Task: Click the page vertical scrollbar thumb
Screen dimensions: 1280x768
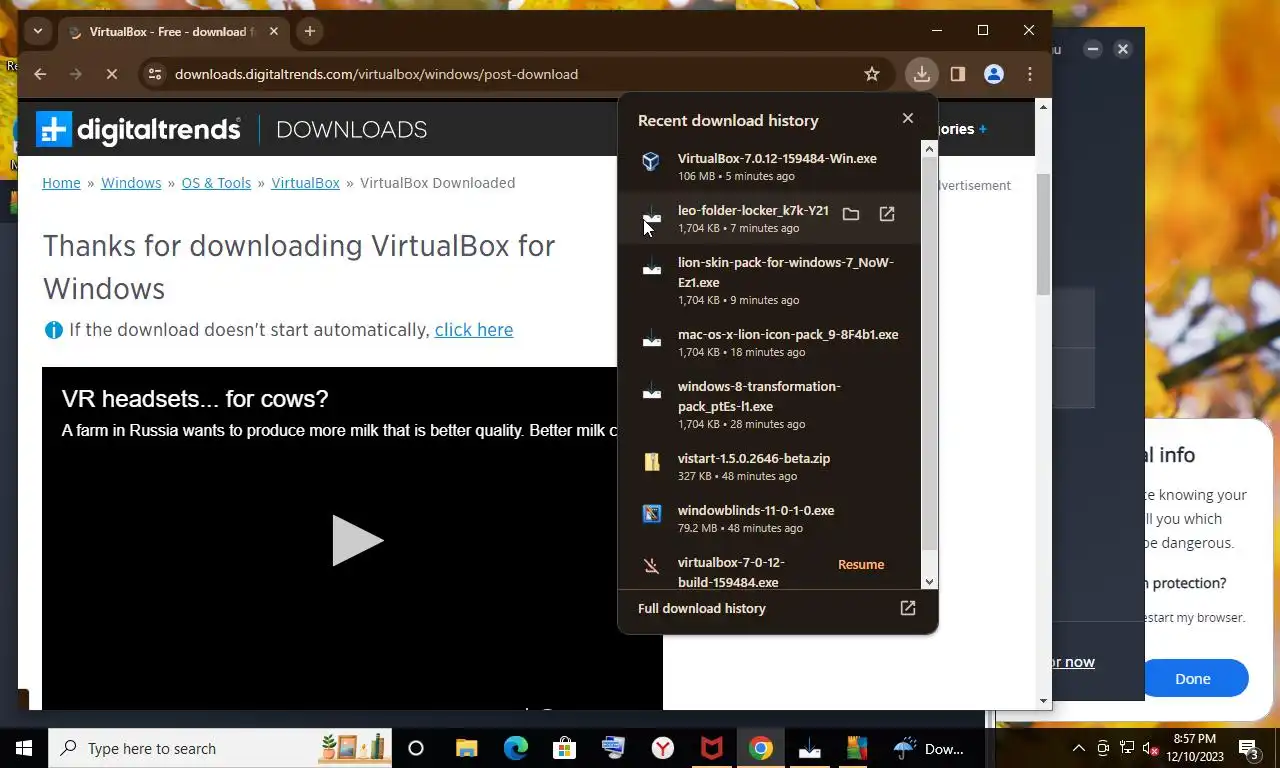Action: point(1043,234)
